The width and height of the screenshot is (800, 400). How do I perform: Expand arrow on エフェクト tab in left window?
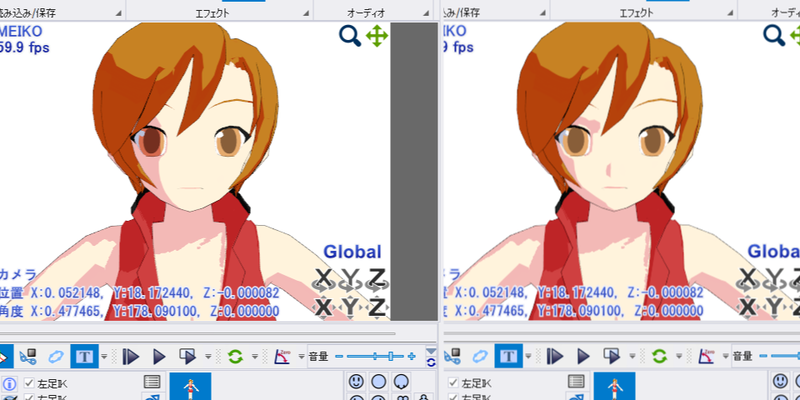[307, 13]
